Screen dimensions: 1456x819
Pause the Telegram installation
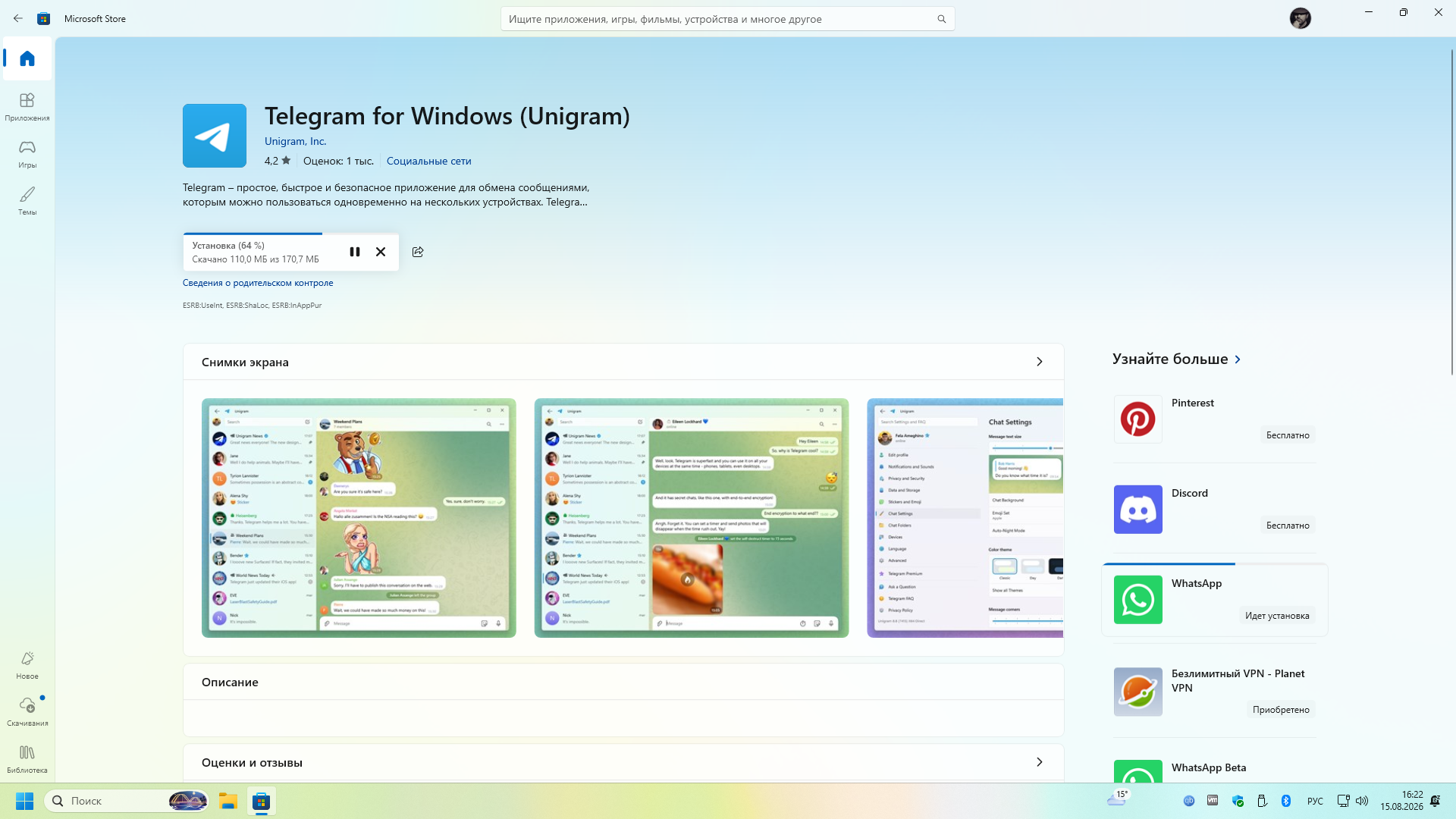[x=354, y=252]
